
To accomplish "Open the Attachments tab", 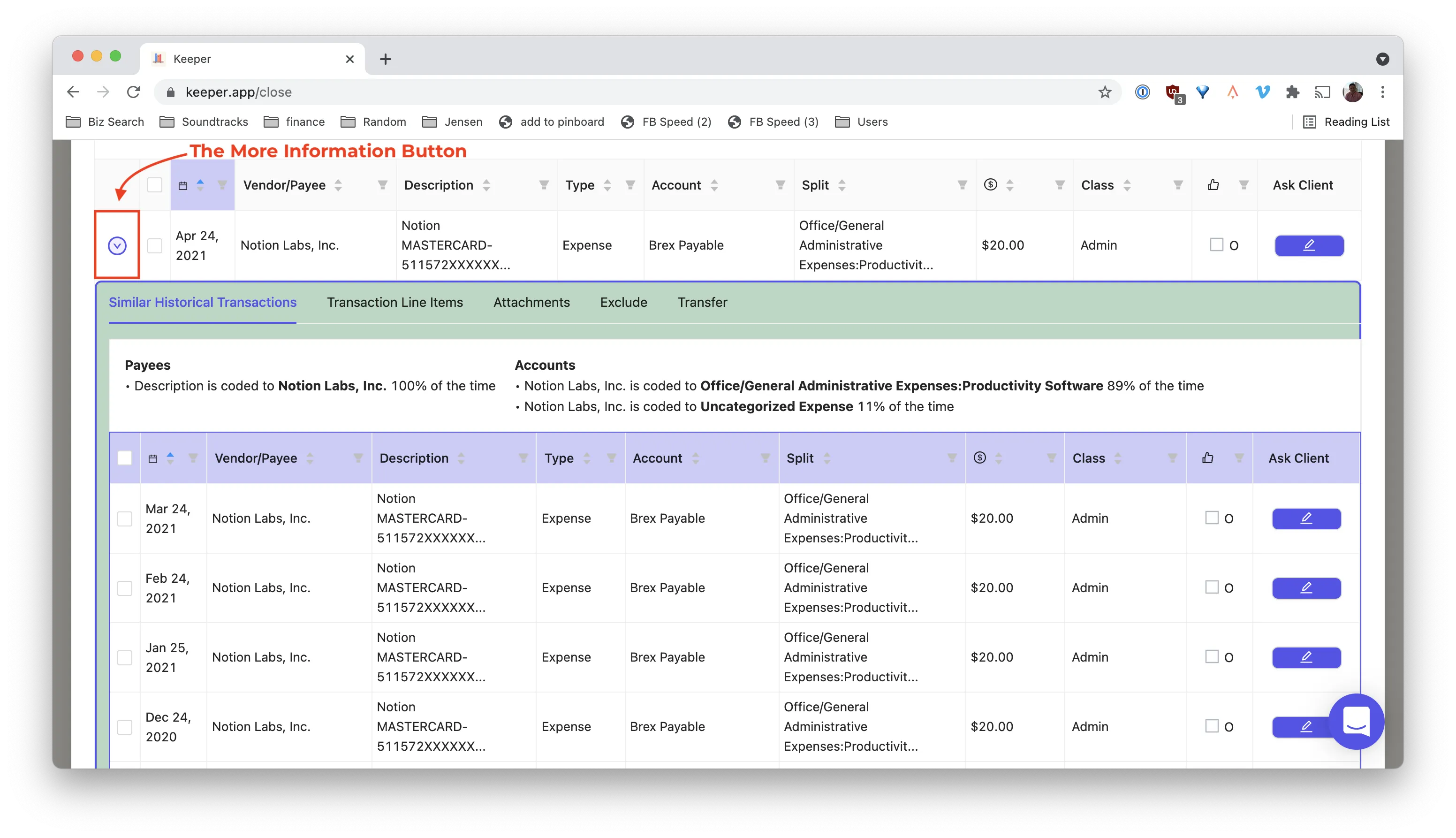I will [x=531, y=302].
